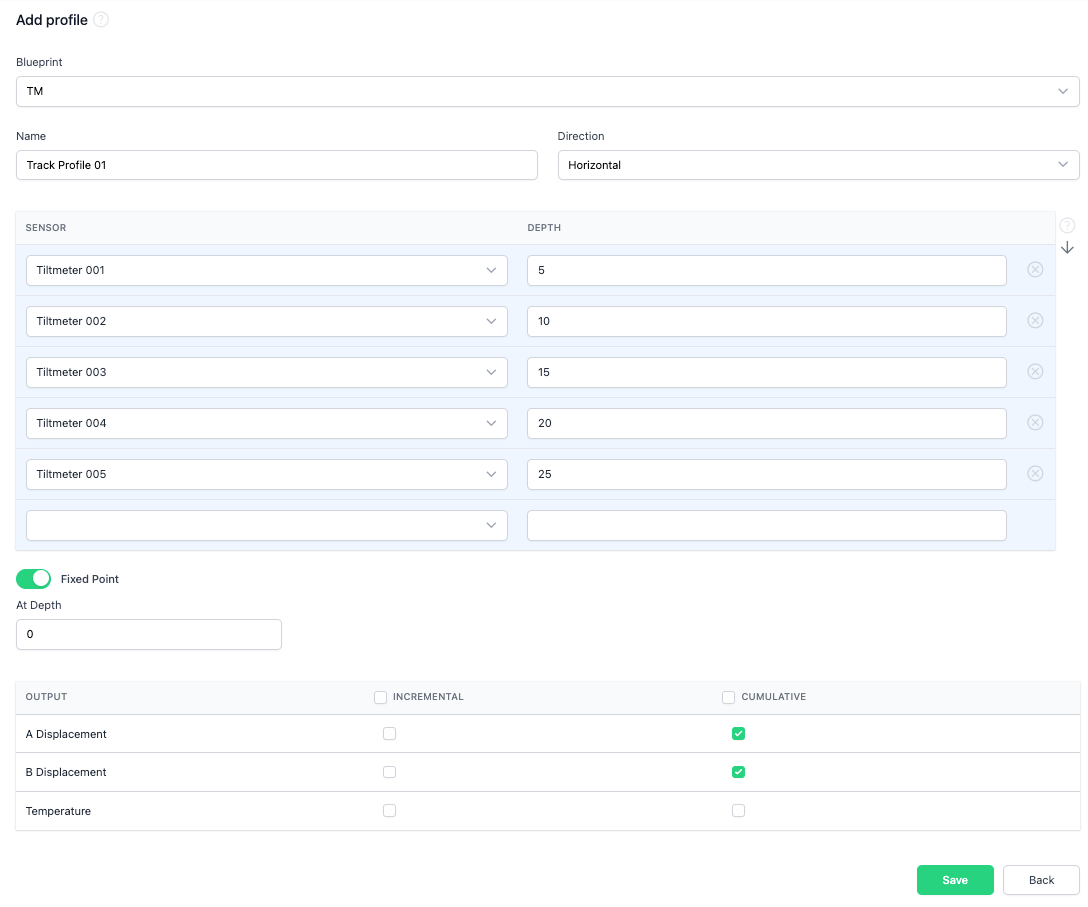Expand the Direction dropdown
The width and height of the screenshot is (1088, 907).
coord(817,165)
